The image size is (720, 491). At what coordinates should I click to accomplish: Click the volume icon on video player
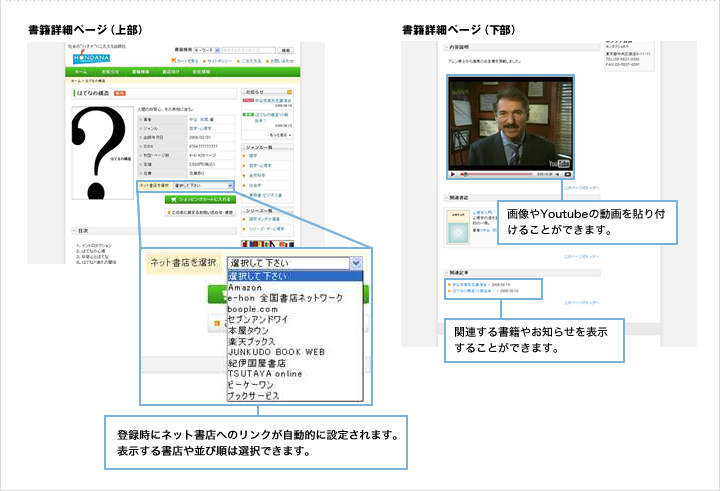click(557, 175)
